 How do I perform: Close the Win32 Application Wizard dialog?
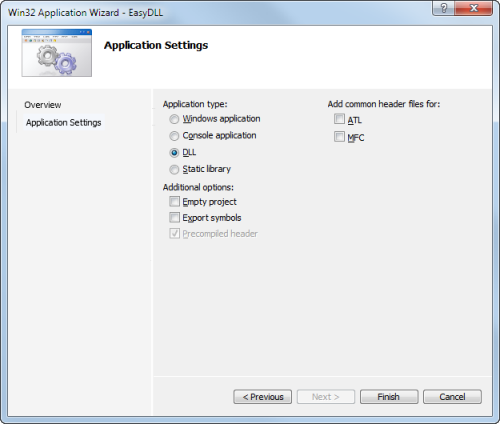coord(473,8)
